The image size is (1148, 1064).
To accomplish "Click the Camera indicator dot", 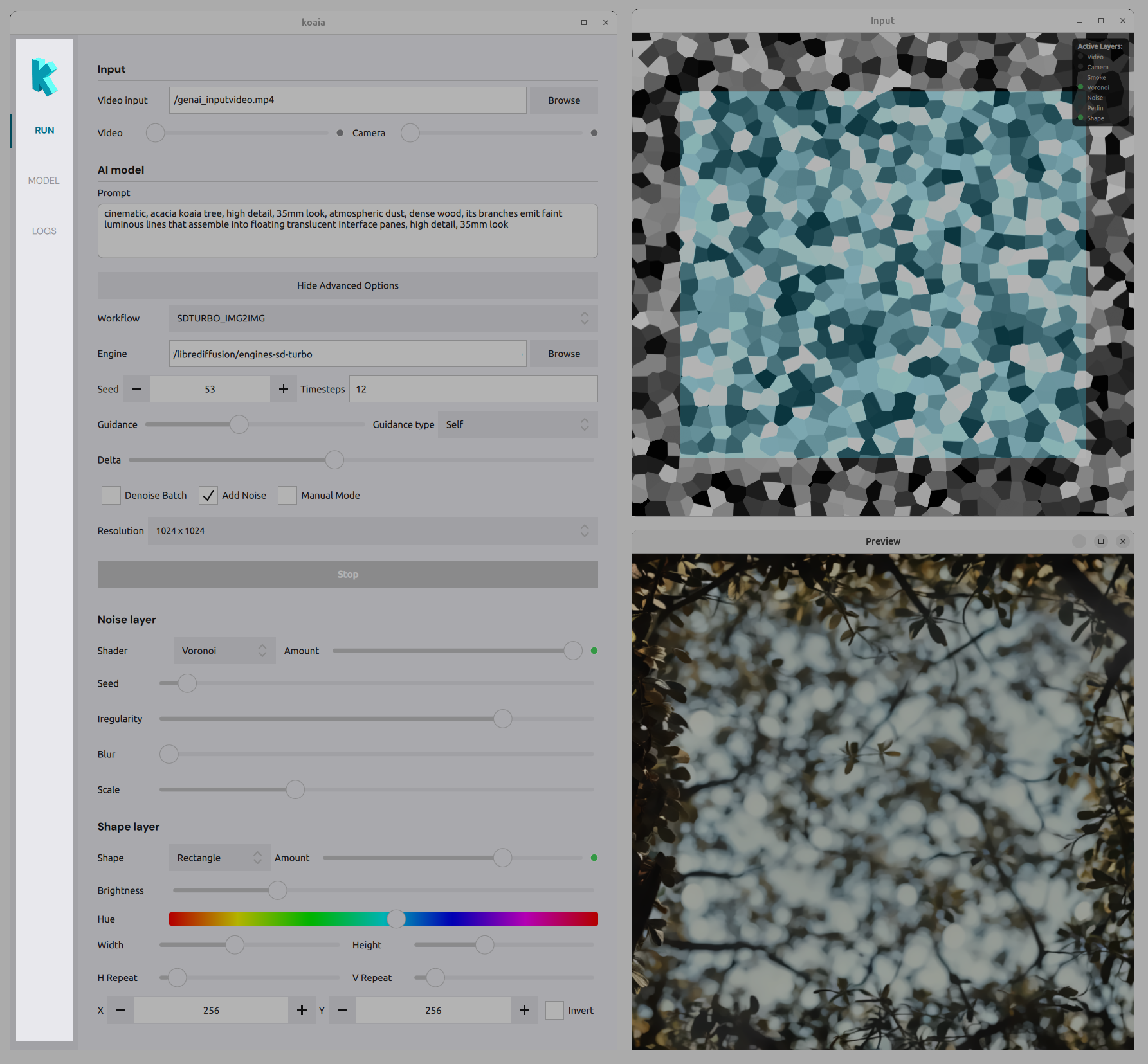I will click(594, 133).
